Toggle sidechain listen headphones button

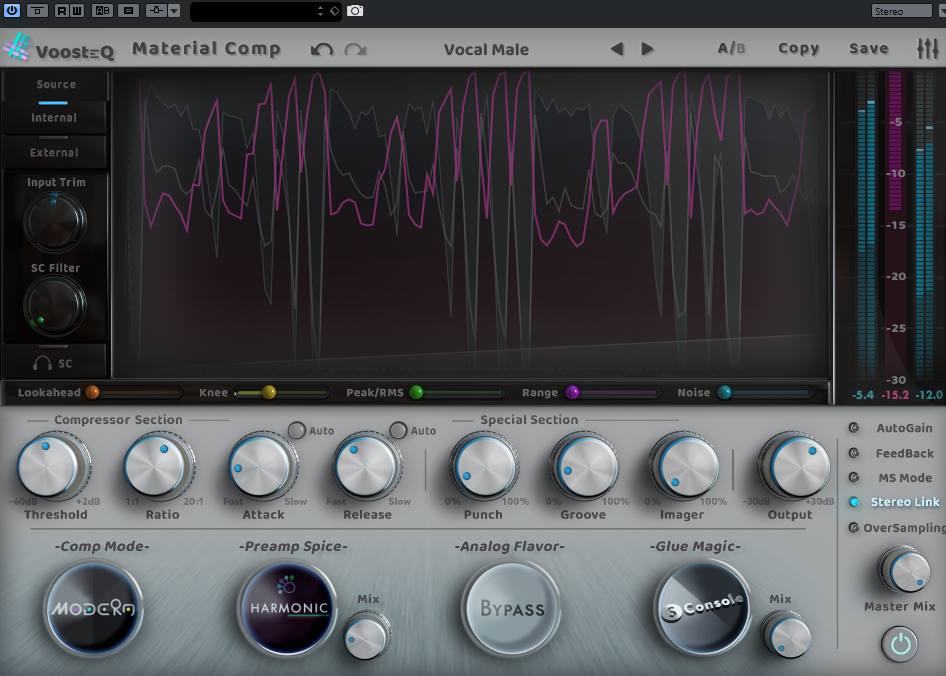point(53,363)
